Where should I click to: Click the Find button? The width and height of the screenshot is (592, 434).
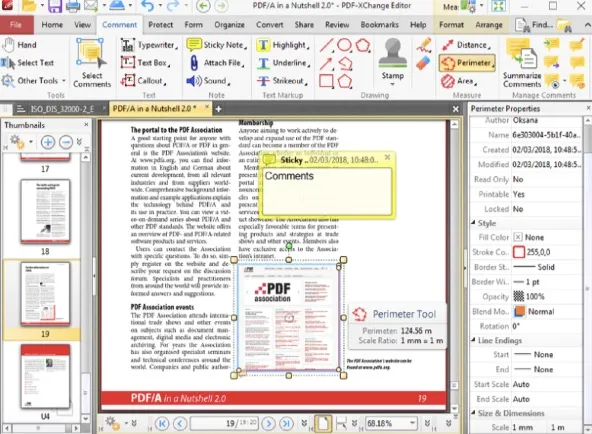click(x=534, y=25)
